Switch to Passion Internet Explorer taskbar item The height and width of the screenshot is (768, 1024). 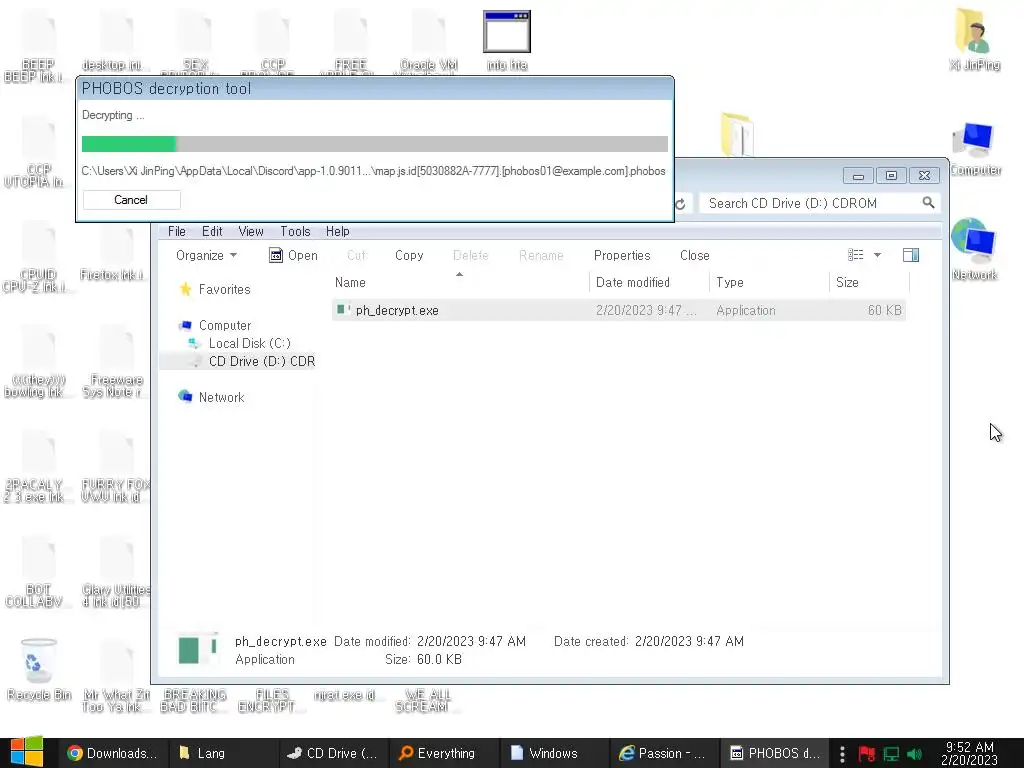[664, 753]
